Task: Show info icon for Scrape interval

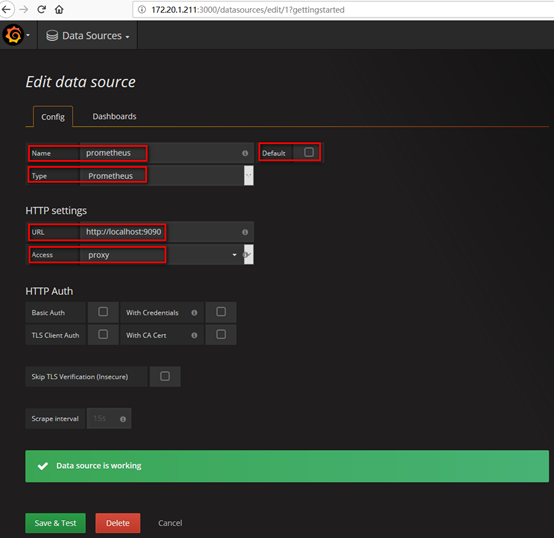Action: tap(123, 419)
